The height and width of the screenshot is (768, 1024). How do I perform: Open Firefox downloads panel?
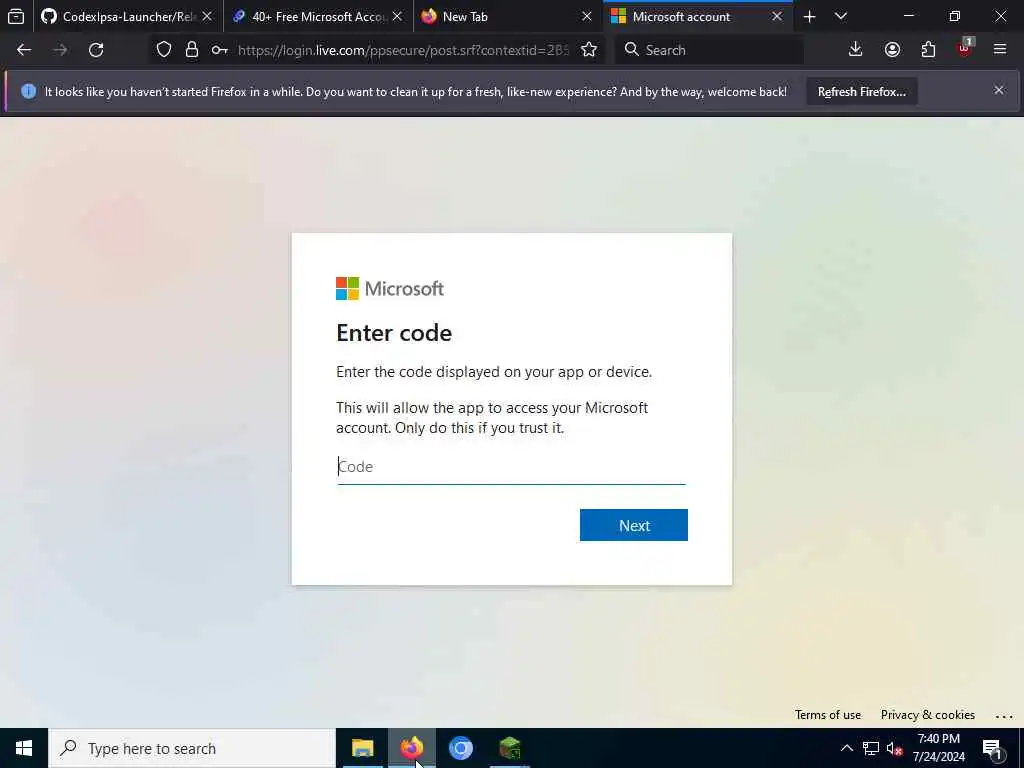click(x=855, y=50)
